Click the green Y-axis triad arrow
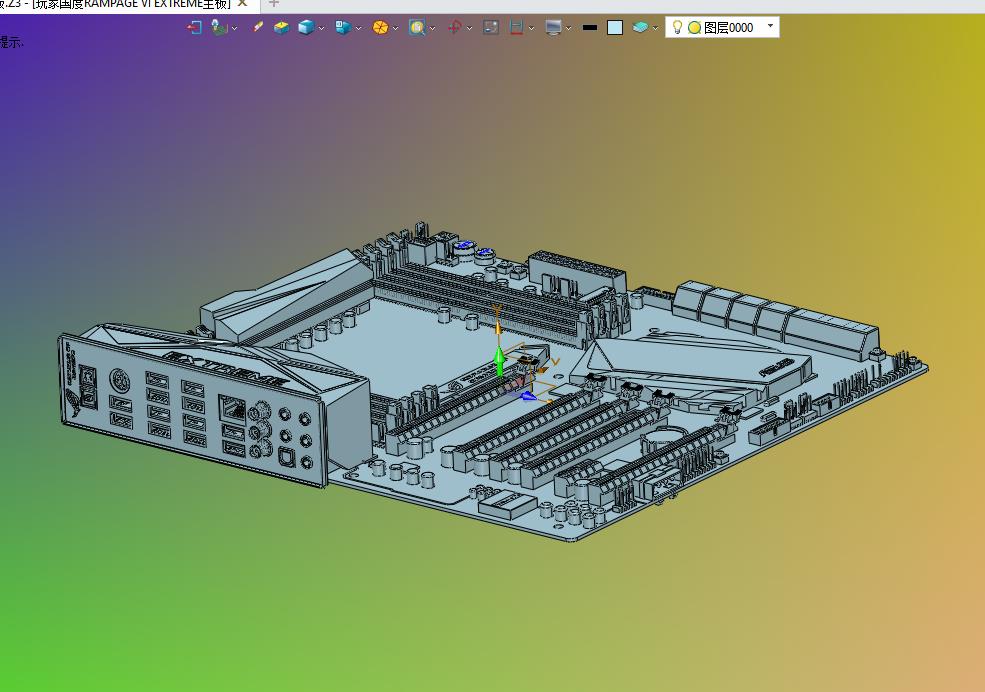The height and width of the screenshot is (692, 985). point(499,361)
